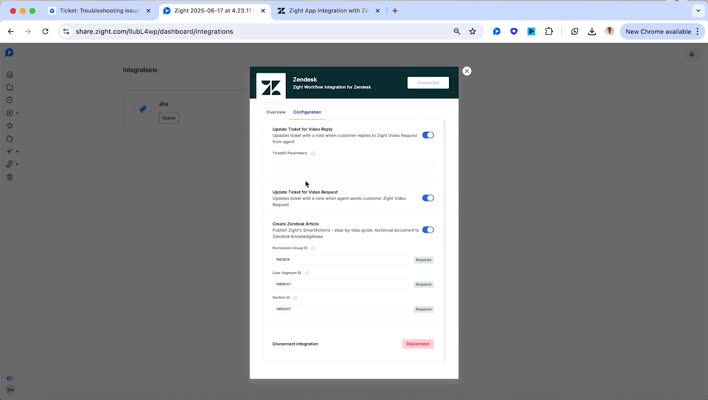Toggle Update Ticket for Video Reply switch
708x400 pixels.
428,135
